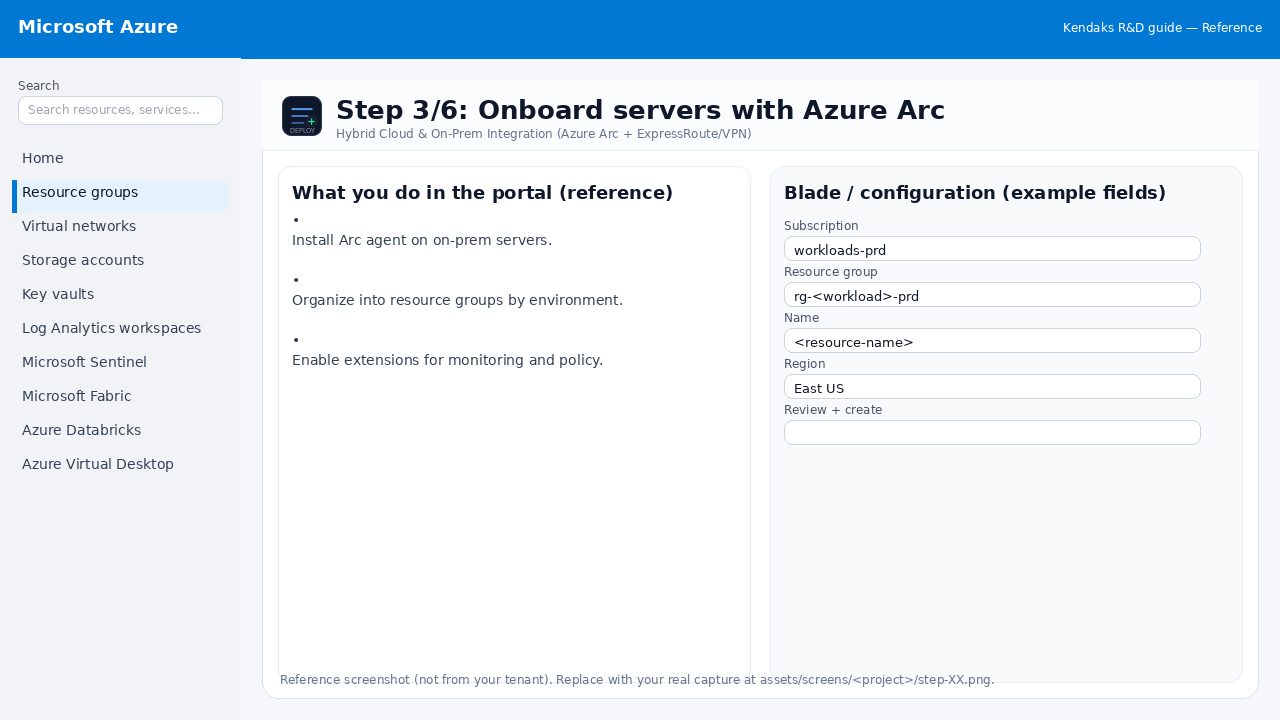Viewport: 1280px width, 720px height.
Task: Click 'Install Arc agent on on-prem servers.'
Action: 422,240
